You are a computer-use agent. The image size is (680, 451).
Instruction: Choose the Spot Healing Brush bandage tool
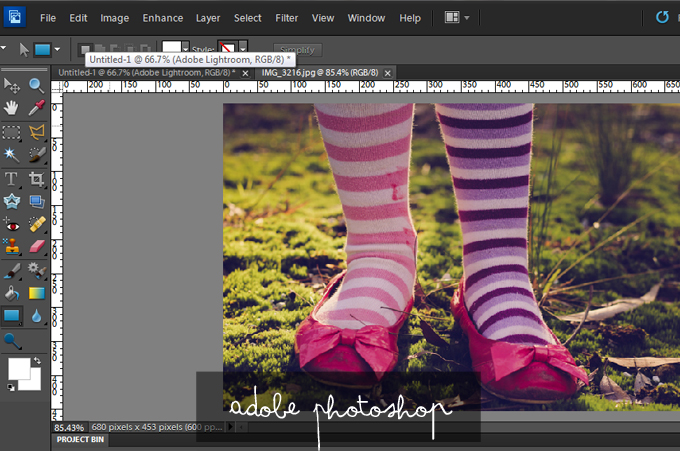[x=36, y=225]
